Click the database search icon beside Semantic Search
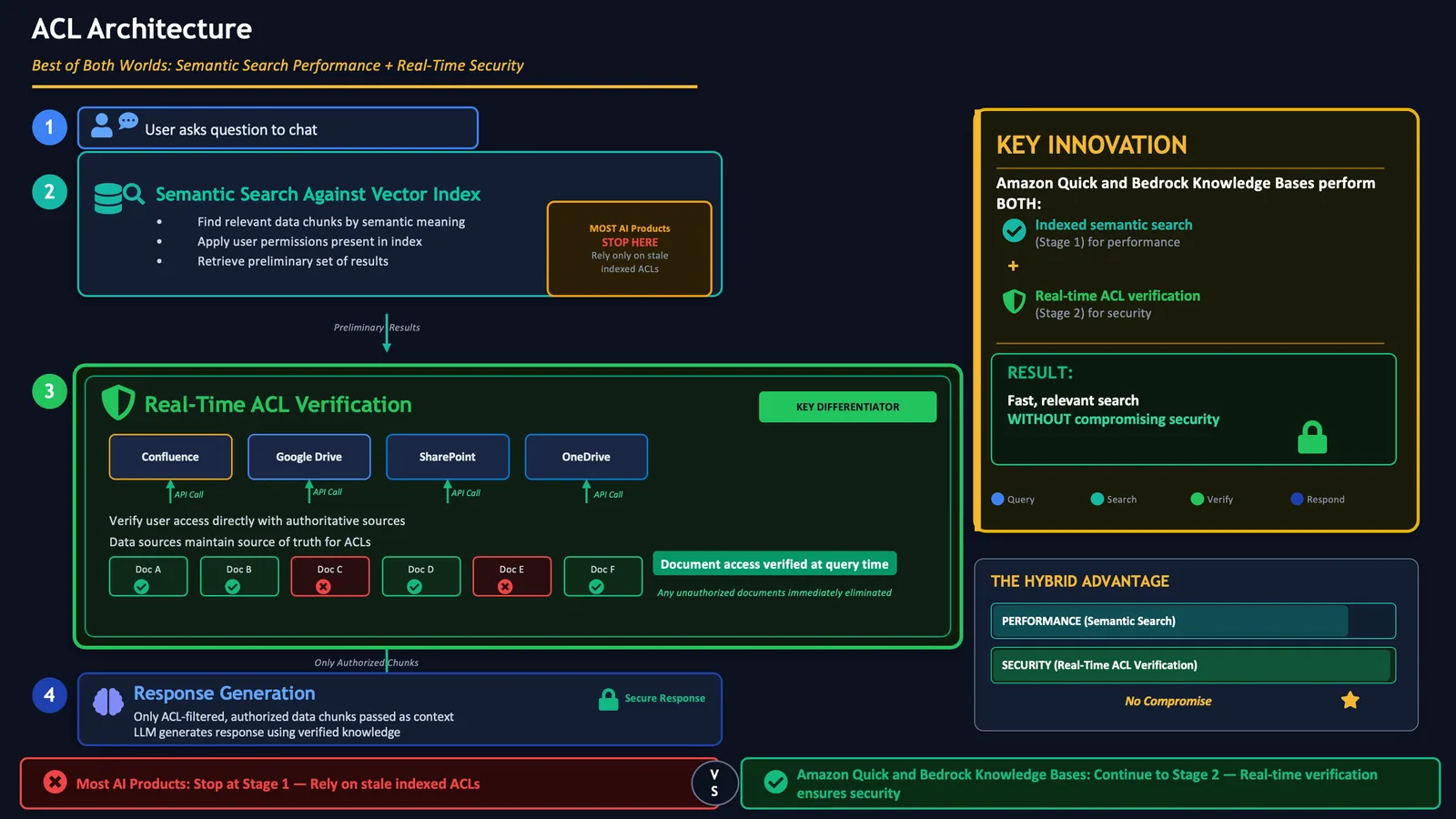This screenshot has width=1456, height=819. click(119, 197)
